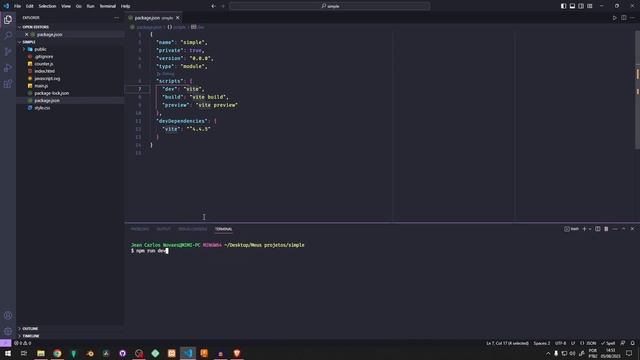Open the Extensions view
Image resolution: width=640 pixels, height=360 pixels.
pyautogui.click(x=8, y=84)
